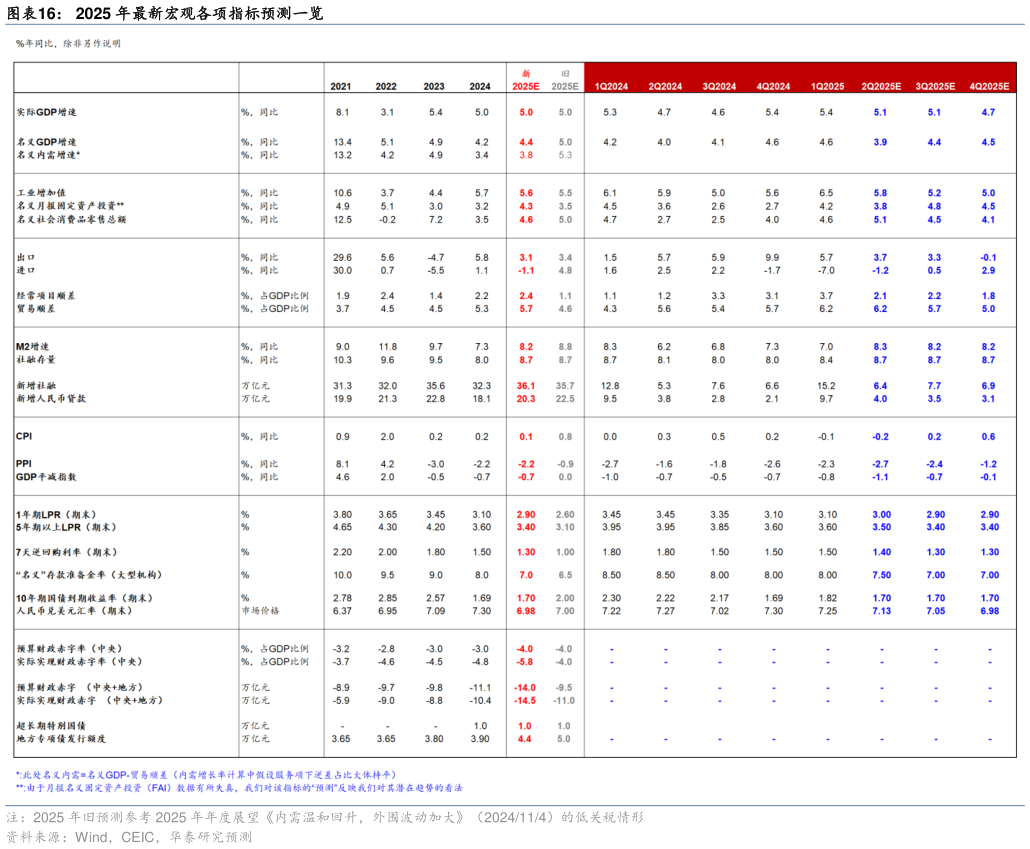Select the gray 旧 2025E column header
Screen dimensions: 1030x849
(x=565, y=81)
